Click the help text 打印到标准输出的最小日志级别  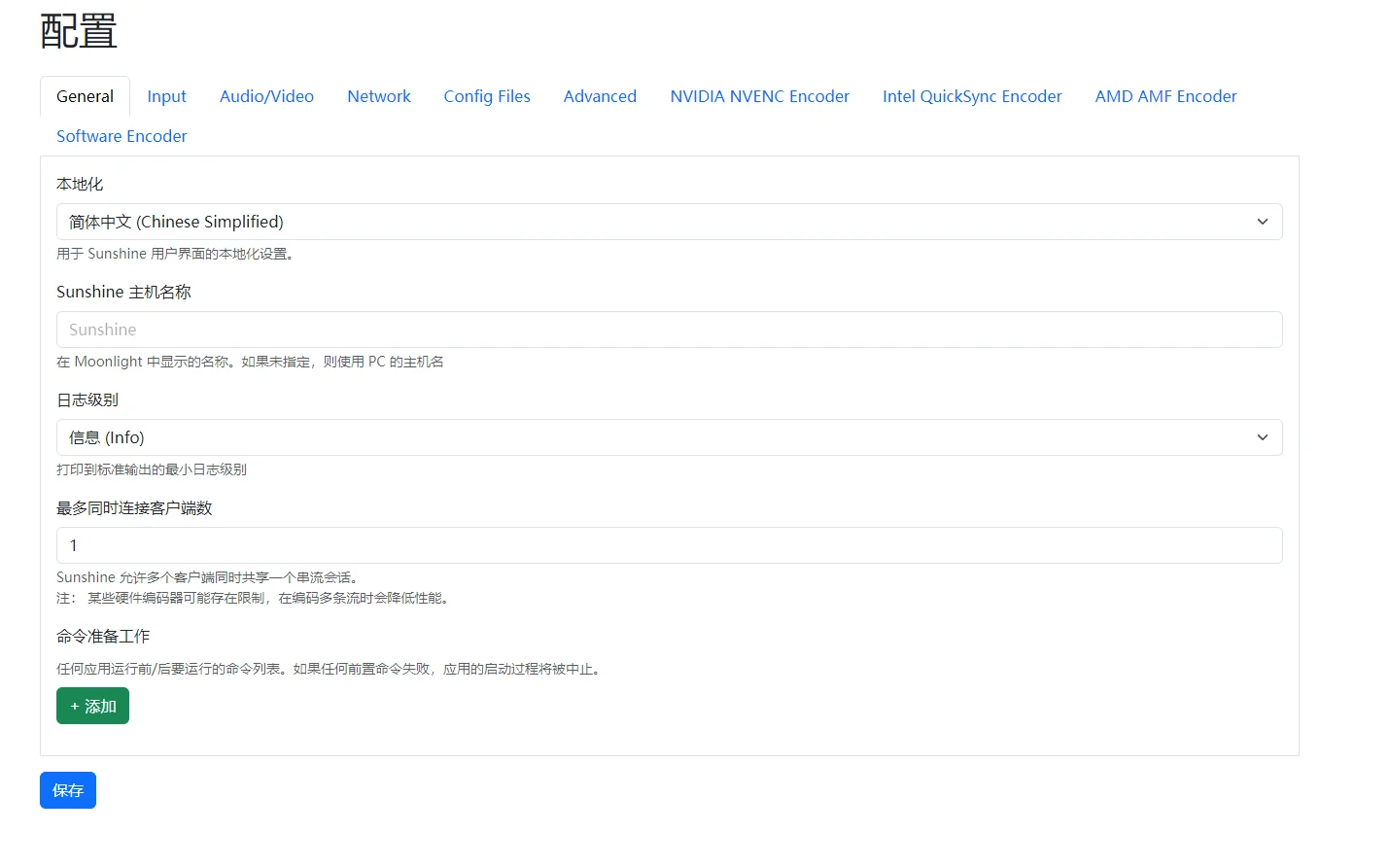152,469
